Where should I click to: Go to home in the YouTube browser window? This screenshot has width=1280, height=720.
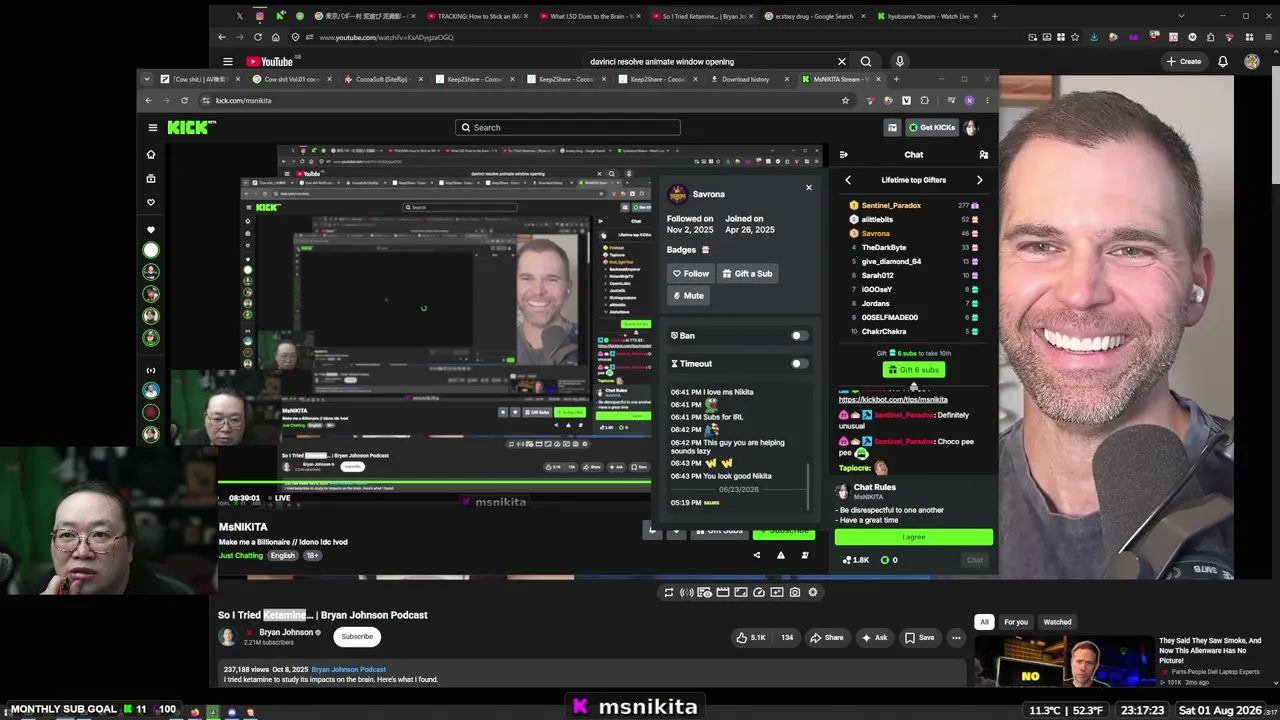coord(275,37)
